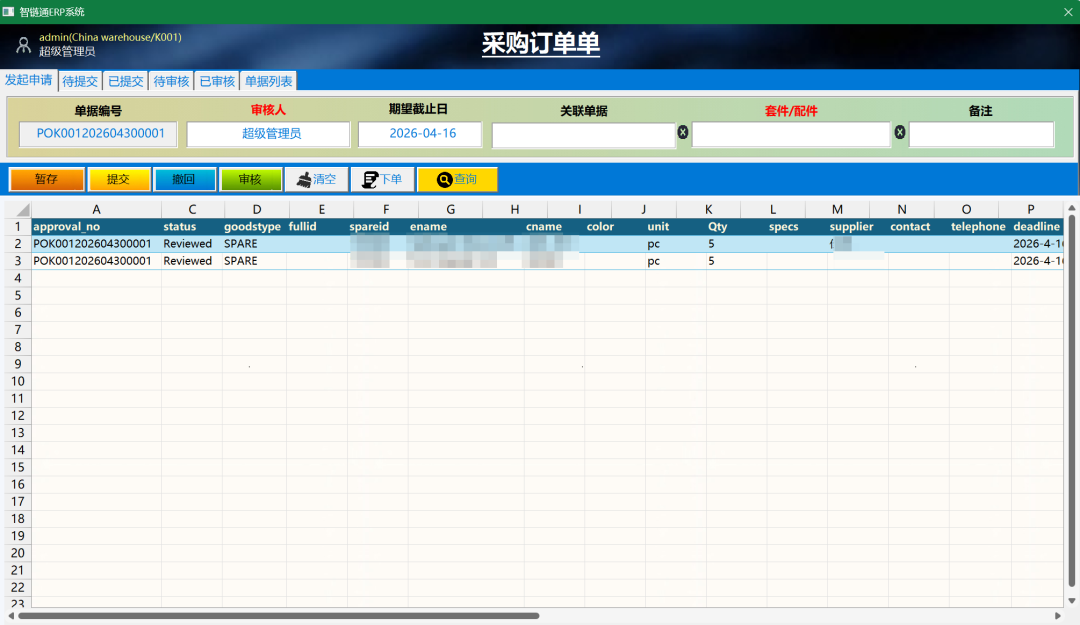Click the ERP app icon in title bar
This screenshot has width=1080, height=625.
[x=8, y=12]
